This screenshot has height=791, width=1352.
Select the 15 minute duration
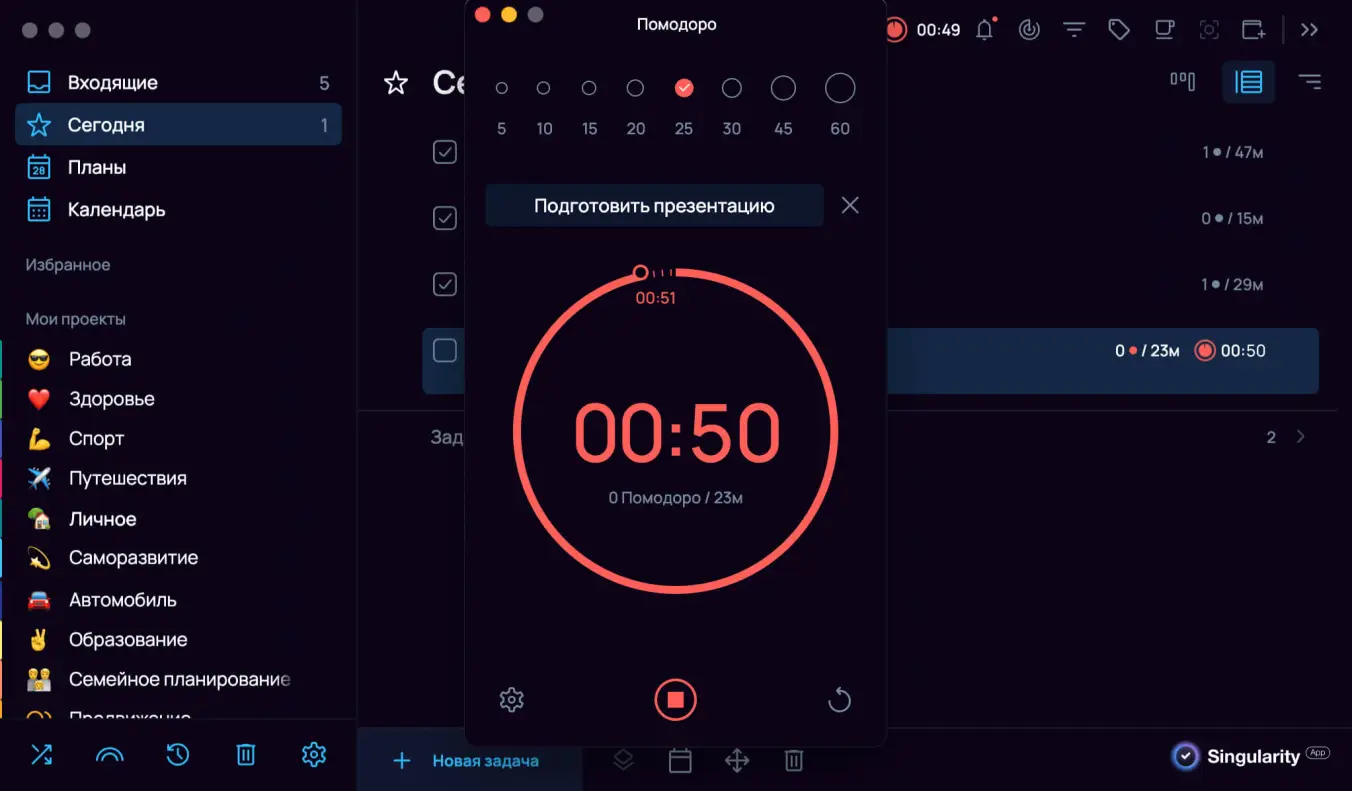[x=589, y=89]
